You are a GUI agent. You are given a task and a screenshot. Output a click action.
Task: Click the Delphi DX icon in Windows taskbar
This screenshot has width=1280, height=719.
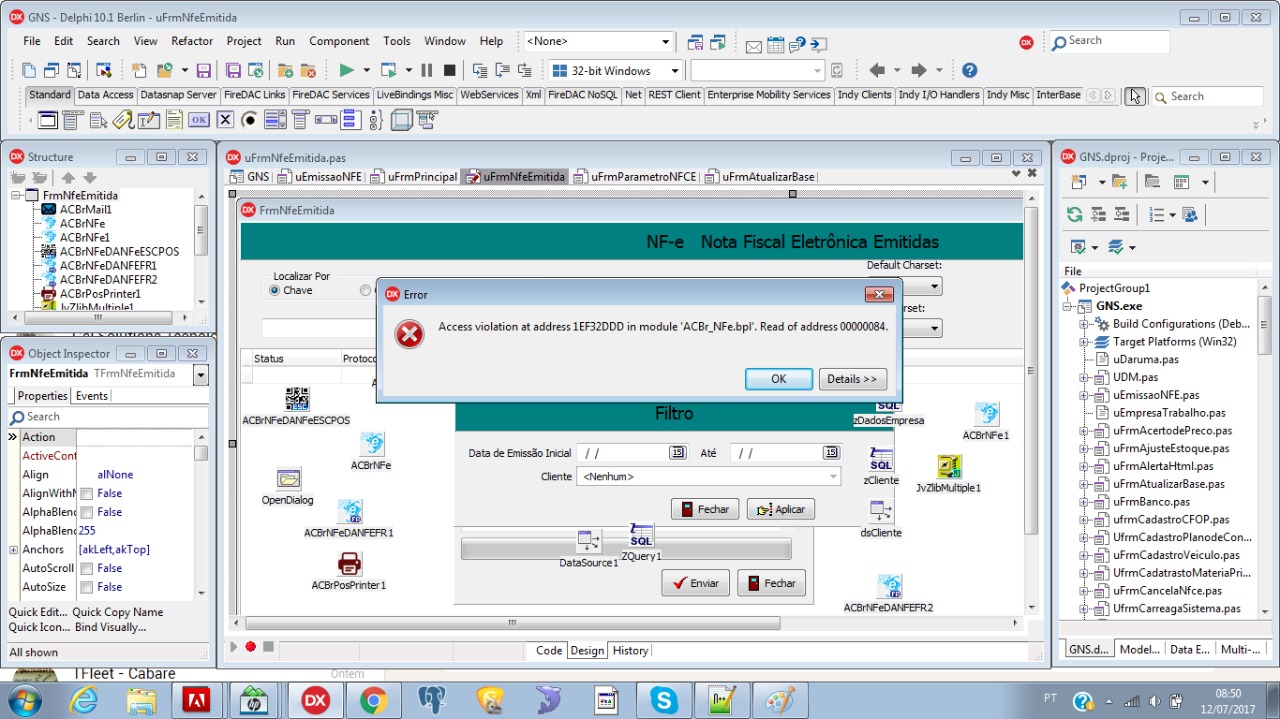pyautogui.click(x=316, y=700)
